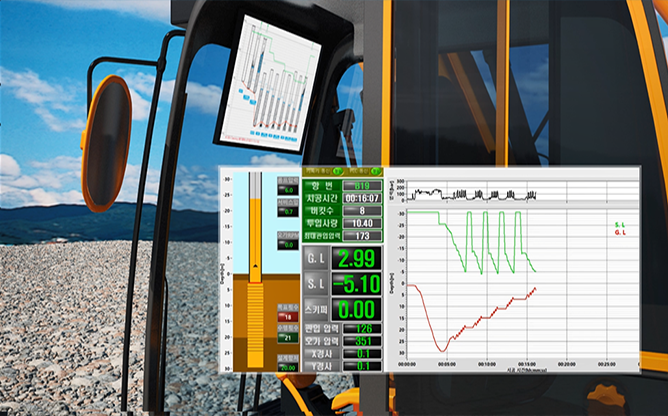Viewport: 668px width, 416px height.
Task: Click the 00:00:00 time axis origin label
Action: [407, 364]
